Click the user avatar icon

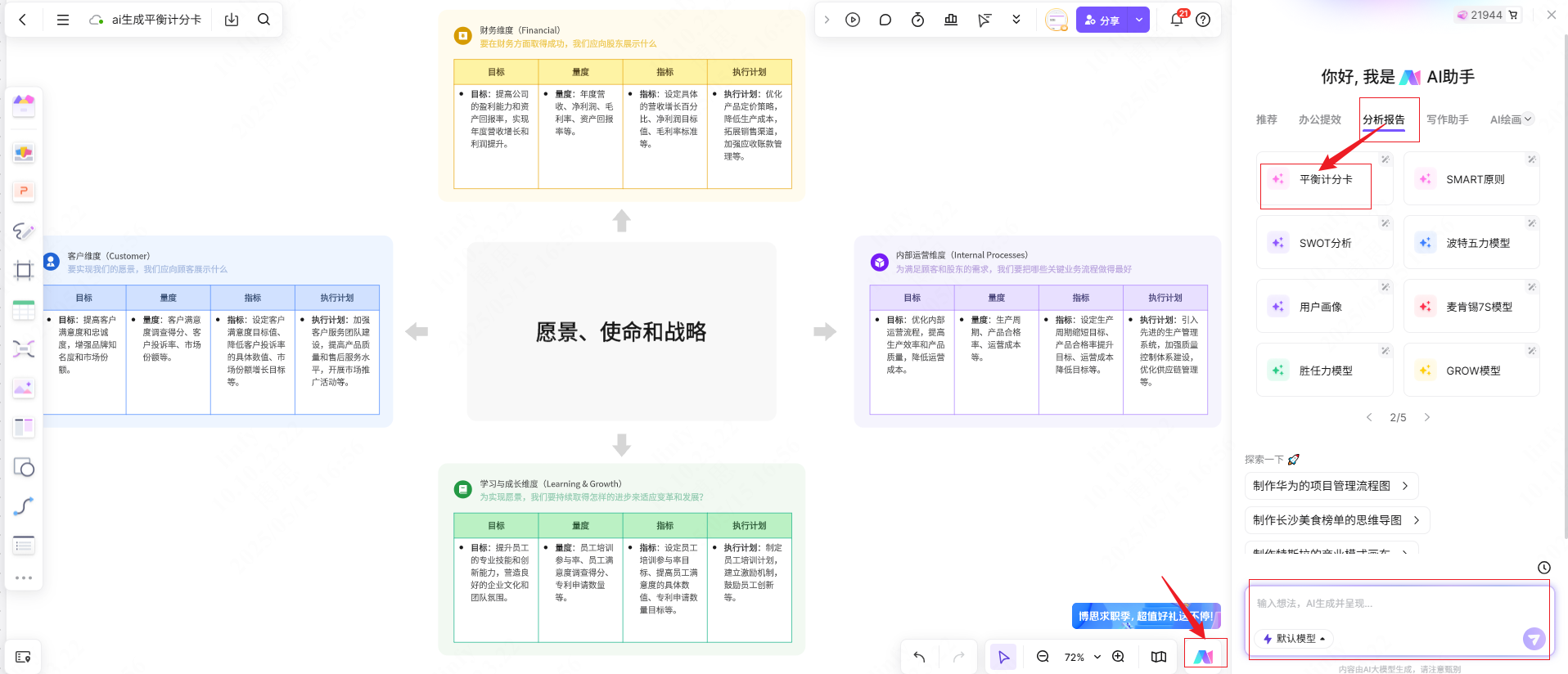pyautogui.click(x=1057, y=20)
